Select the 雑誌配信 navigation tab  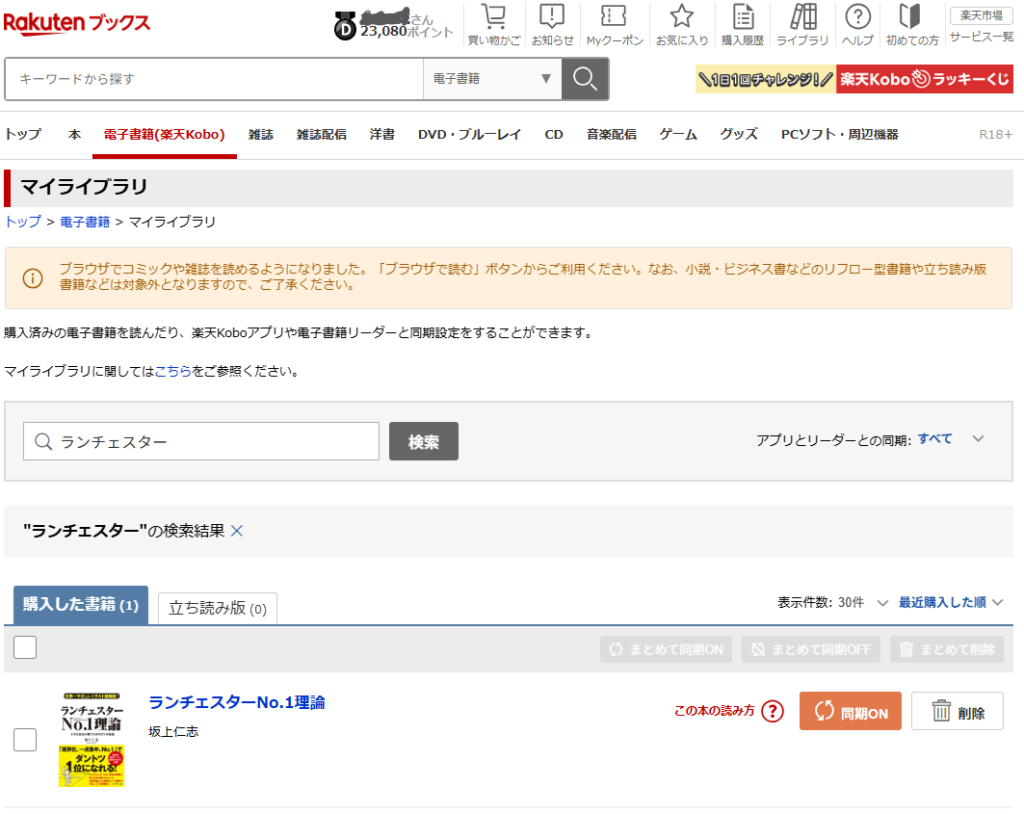(x=321, y=135)
